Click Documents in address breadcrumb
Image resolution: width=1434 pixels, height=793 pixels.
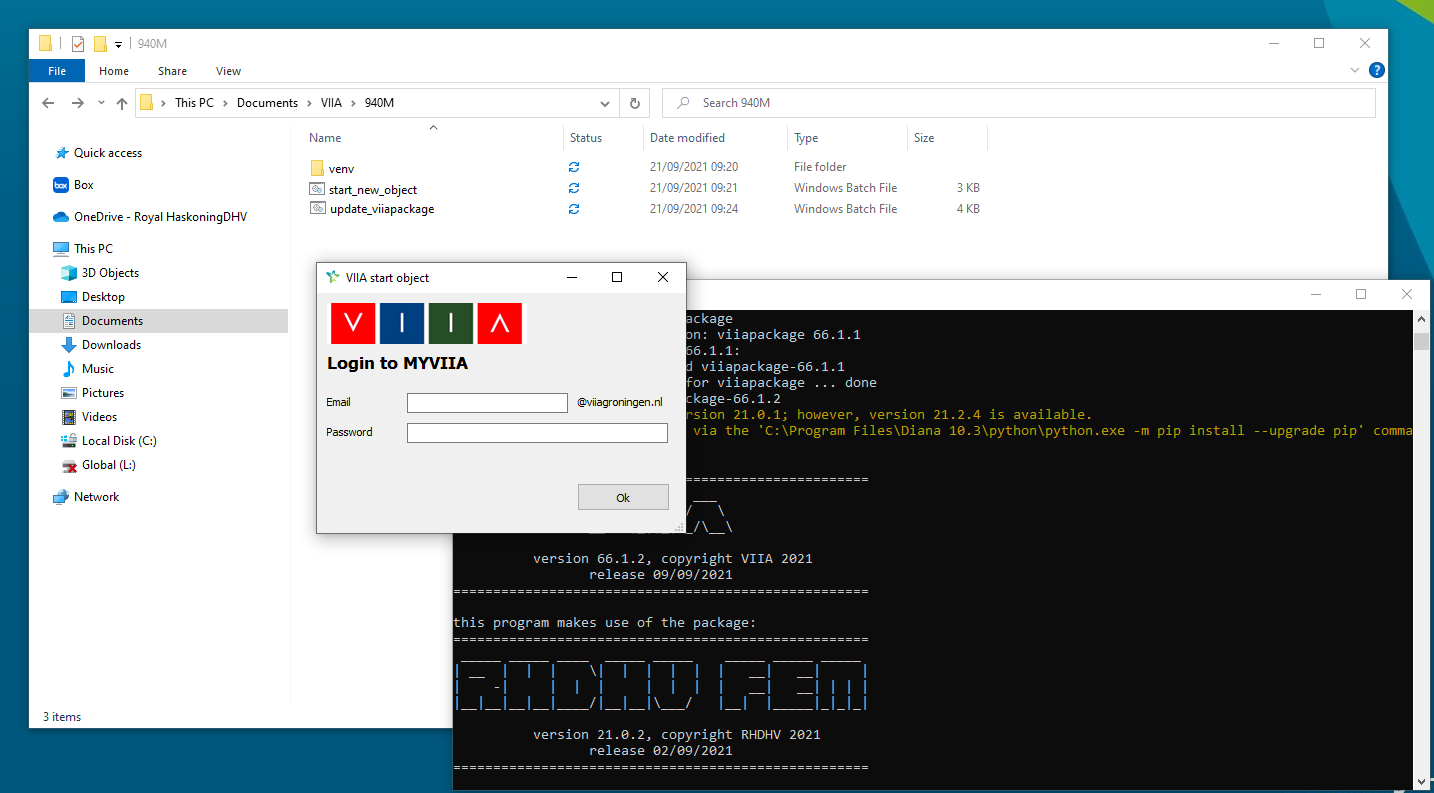coord(267,103)
